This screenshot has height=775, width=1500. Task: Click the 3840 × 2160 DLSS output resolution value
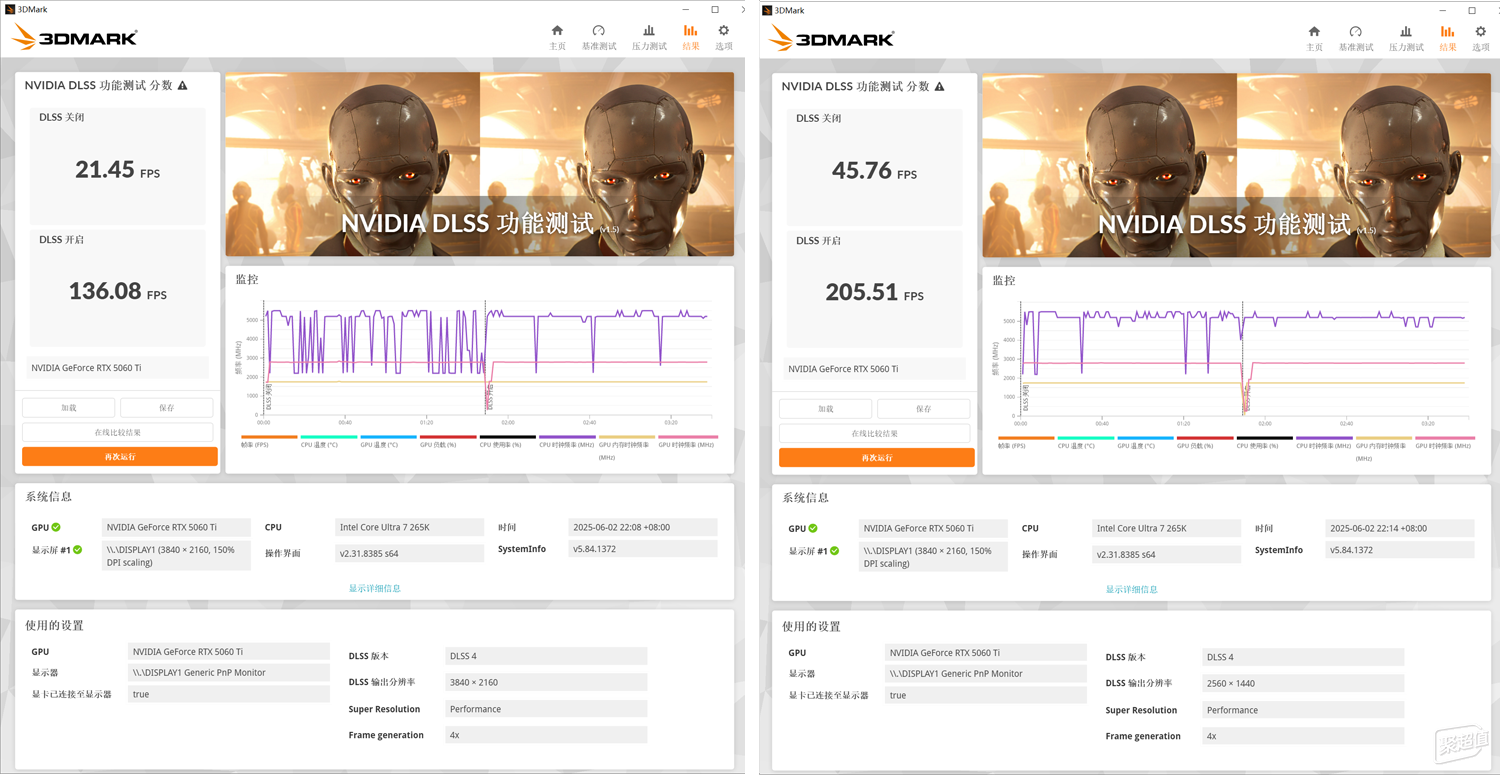click(x=546, y=682)
